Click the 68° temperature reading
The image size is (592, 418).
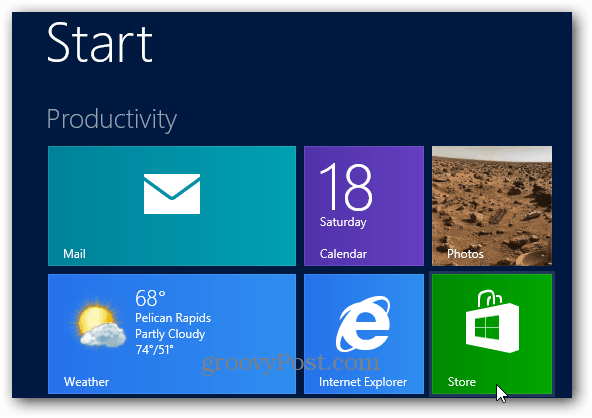[150, 298]
